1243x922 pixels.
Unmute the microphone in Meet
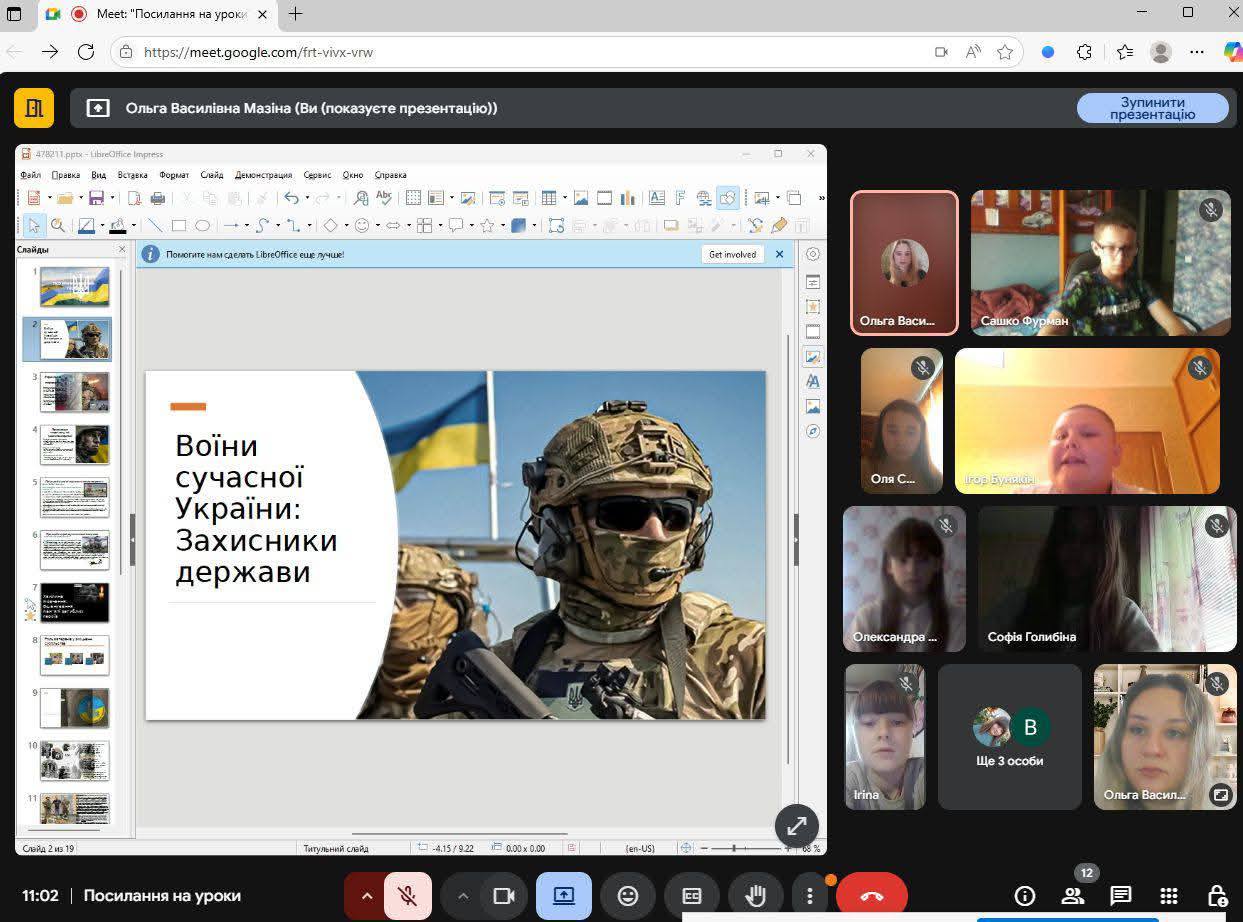(407, 896)
